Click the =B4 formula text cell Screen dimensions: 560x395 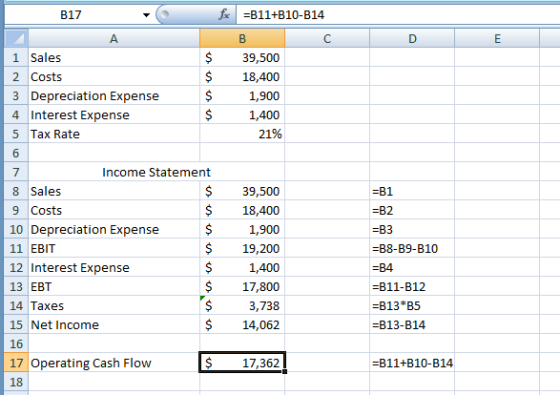coord(412,268)
